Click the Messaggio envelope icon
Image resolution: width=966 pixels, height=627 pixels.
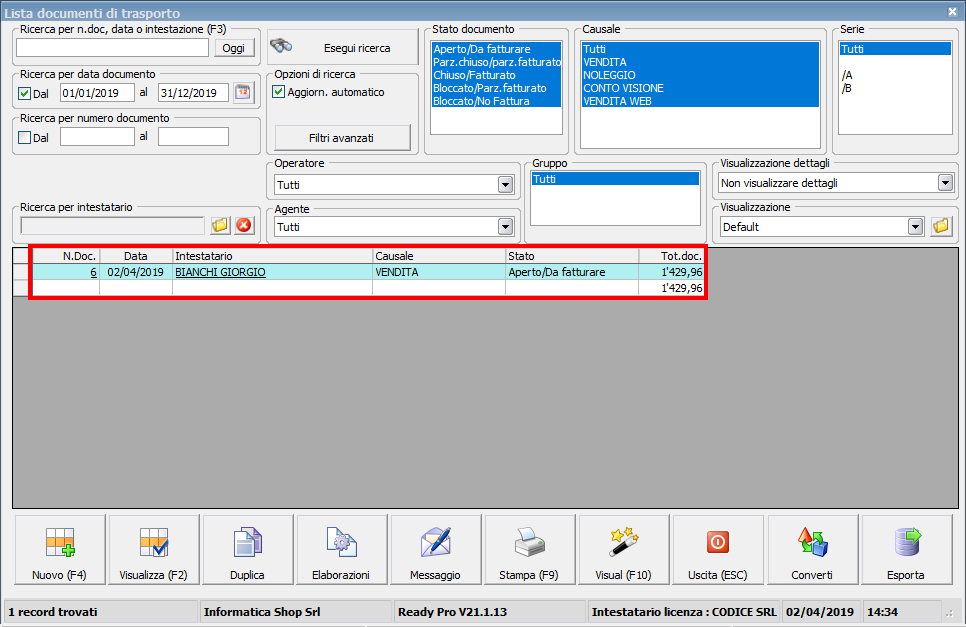pos(436,543)
